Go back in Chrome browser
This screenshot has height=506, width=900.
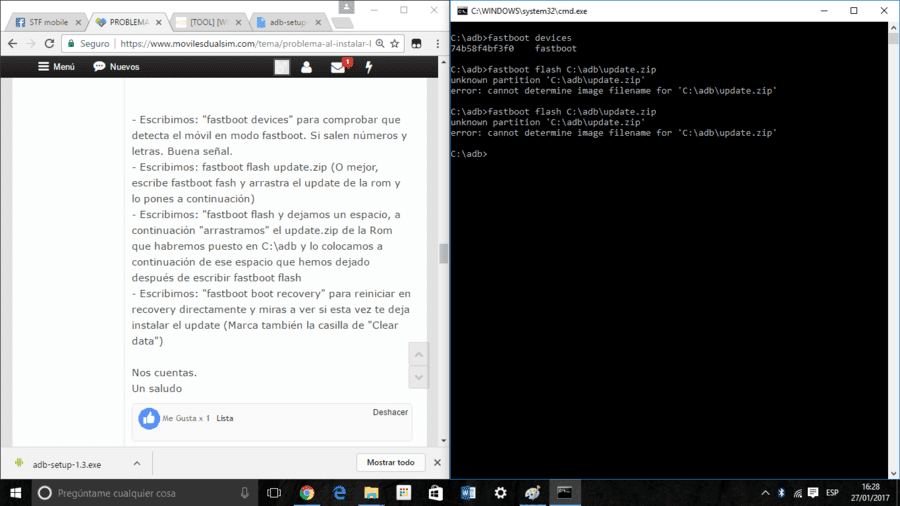pos(13,44)
